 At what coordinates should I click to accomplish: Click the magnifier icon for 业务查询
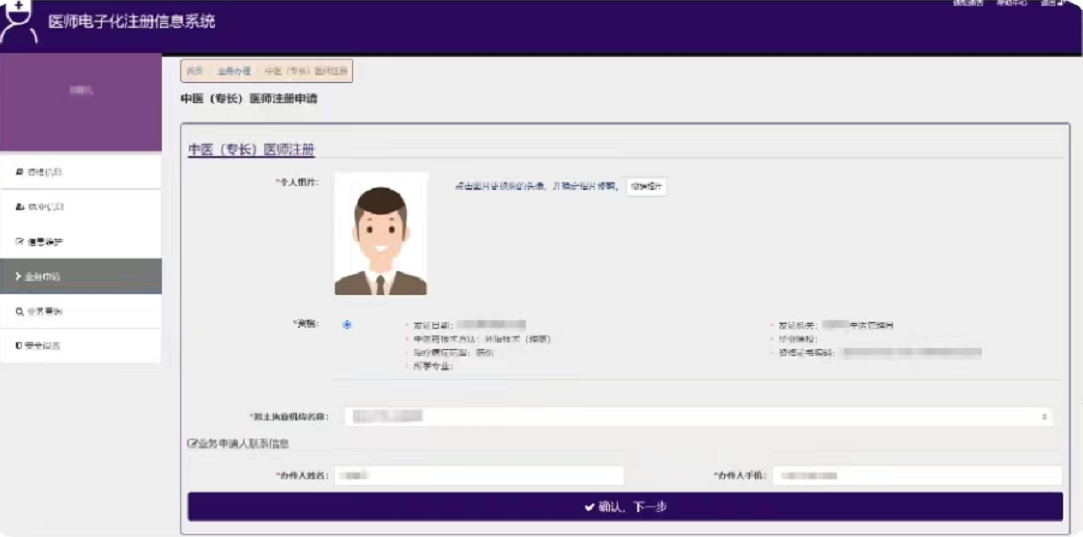19,311
